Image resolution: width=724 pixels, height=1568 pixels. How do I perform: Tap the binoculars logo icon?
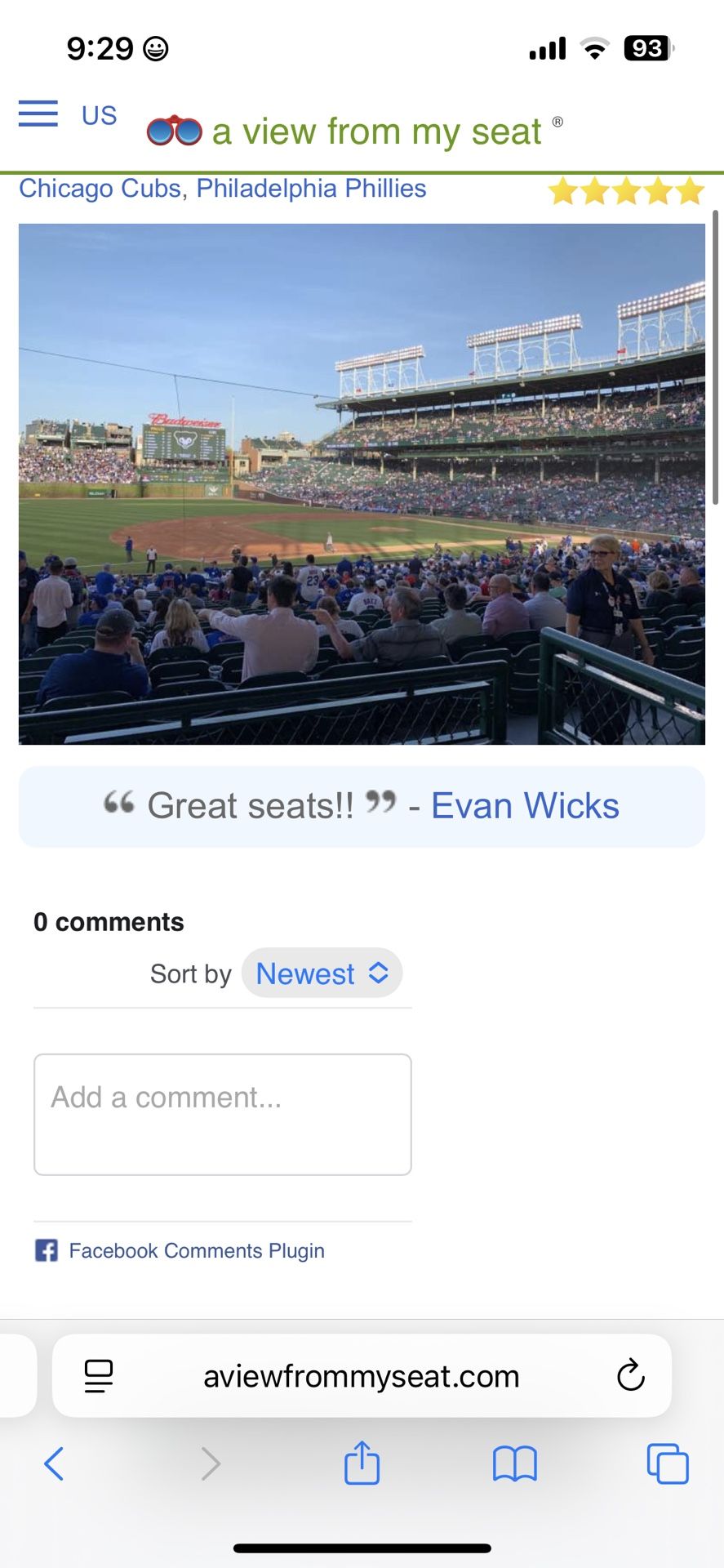tap(174, 131)
